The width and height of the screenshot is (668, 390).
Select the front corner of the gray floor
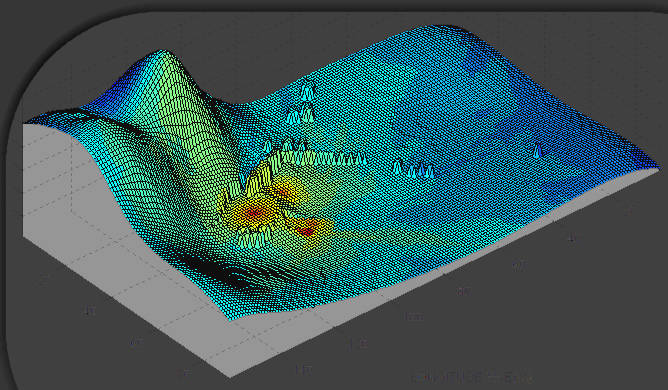pos(230,375)
